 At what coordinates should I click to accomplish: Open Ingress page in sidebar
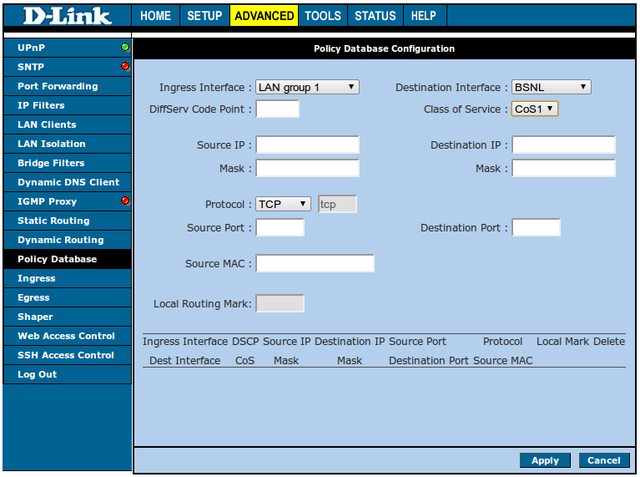tap(67, 278)
